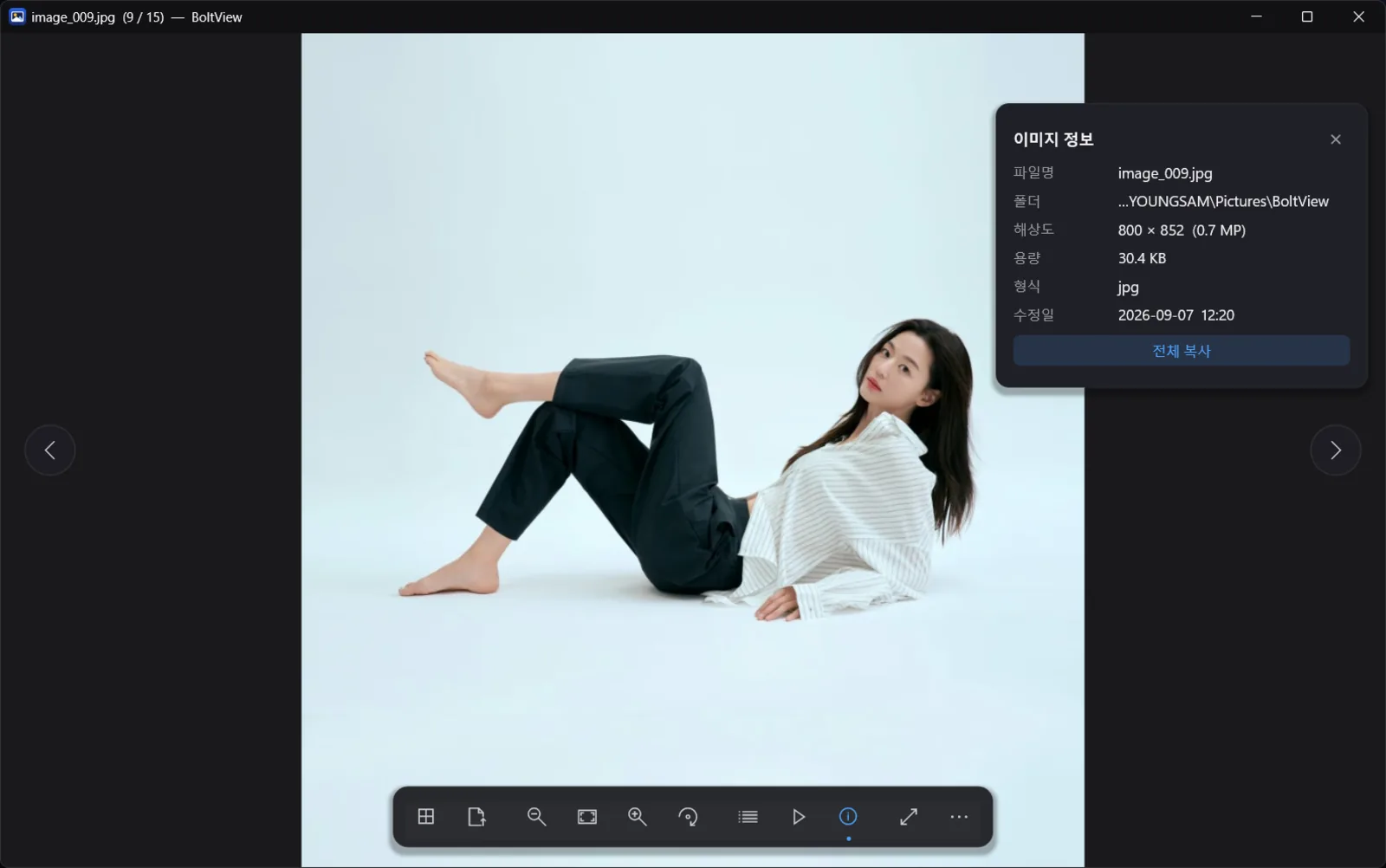Open the thumbnail grid view
Image resolution: width=1386 pixels, height=868 pixels.
425,817
